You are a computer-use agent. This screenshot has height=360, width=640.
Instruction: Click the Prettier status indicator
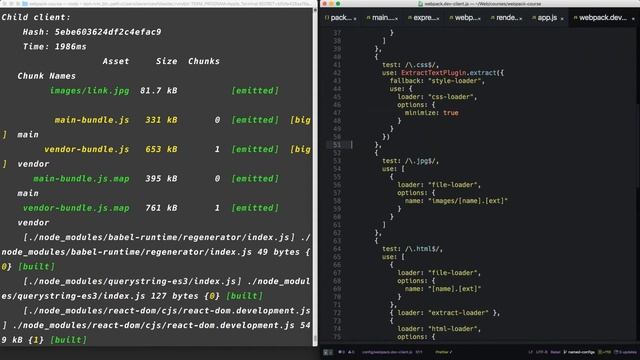tap(443, 352)
